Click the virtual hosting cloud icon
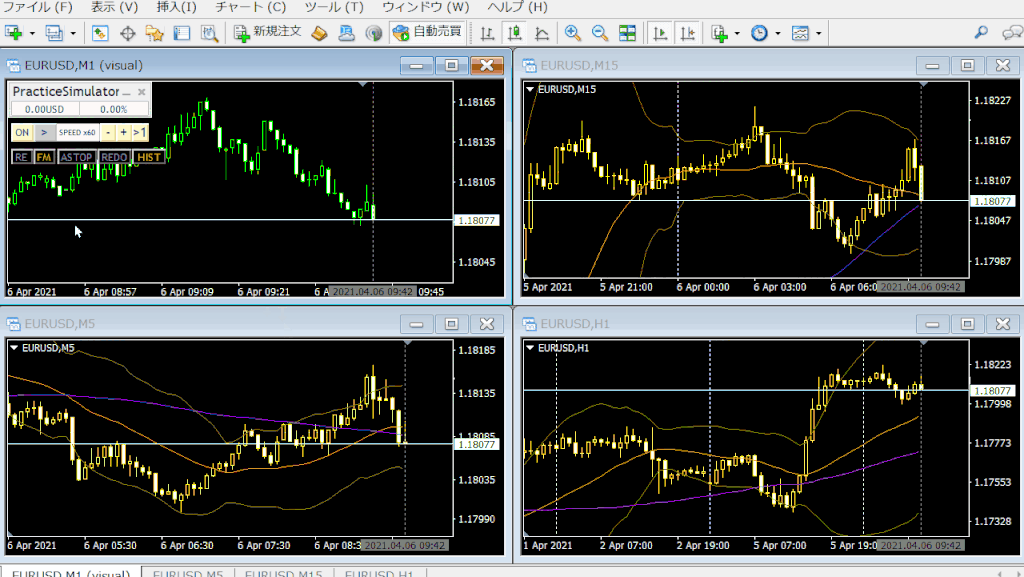The width and height of the screenshot is (1024, 577). click(x=346, y=33)
